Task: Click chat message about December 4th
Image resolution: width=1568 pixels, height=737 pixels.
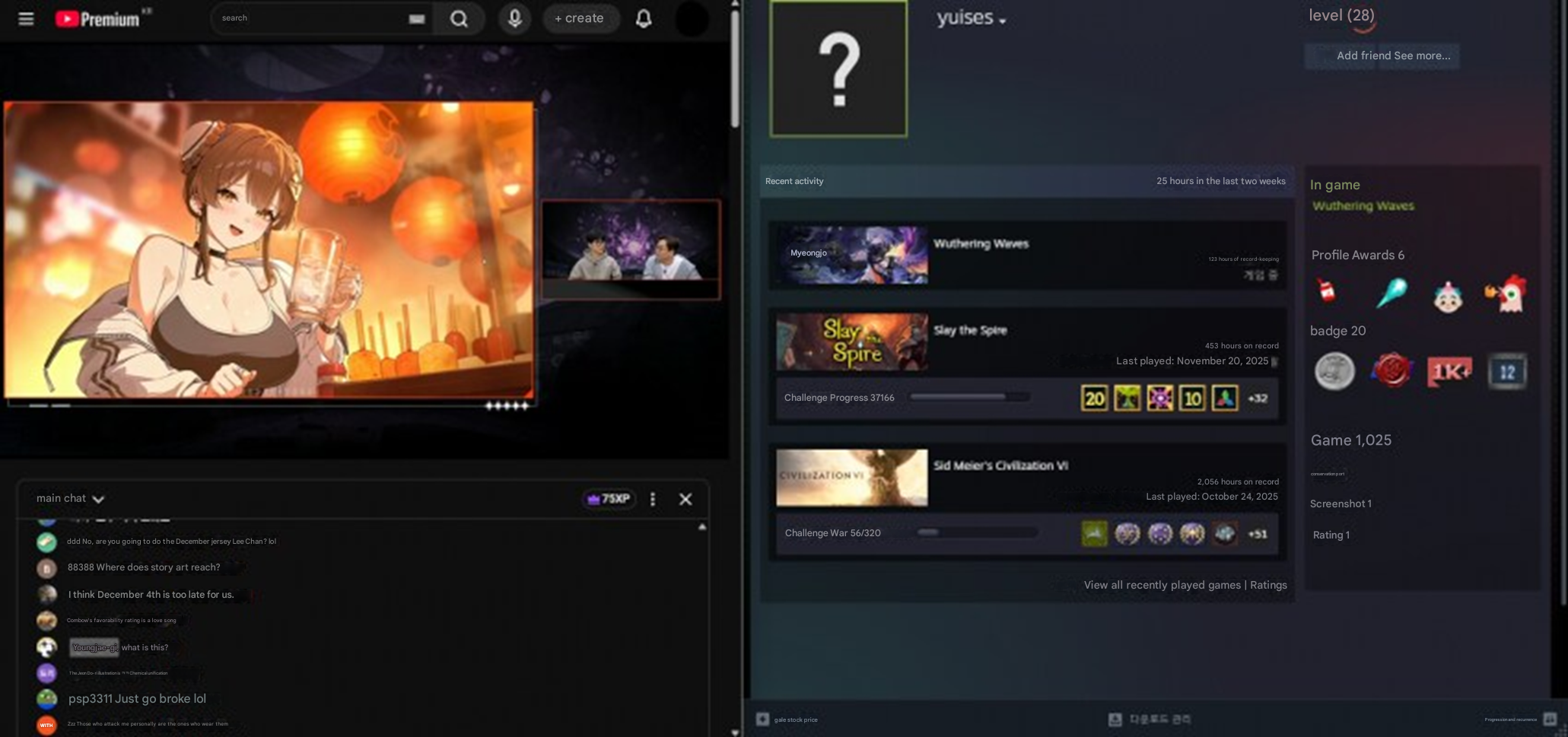Action: [x=151, y=595]
